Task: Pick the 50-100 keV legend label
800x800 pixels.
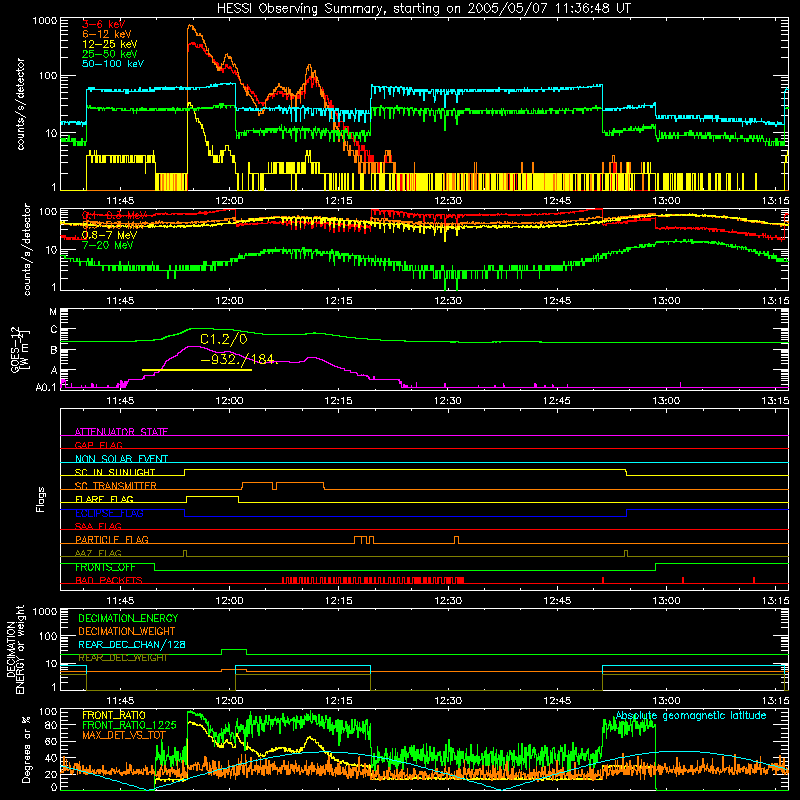Action: point(112,64)
